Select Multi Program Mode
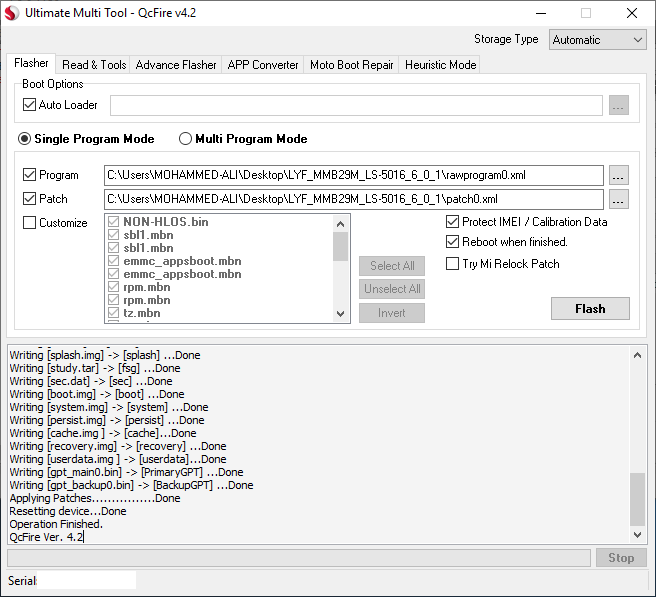This screenshot has height=597, width=656. tap(185, 139)
